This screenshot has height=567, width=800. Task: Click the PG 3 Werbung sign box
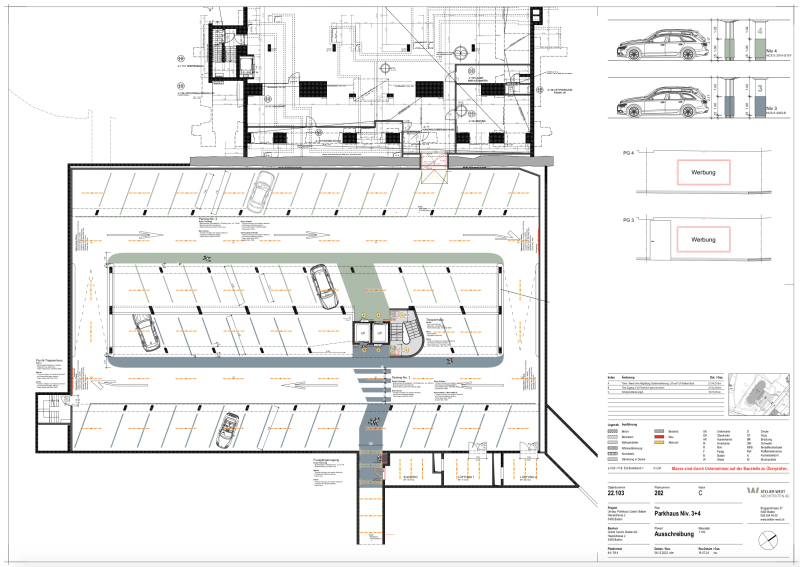703,240
